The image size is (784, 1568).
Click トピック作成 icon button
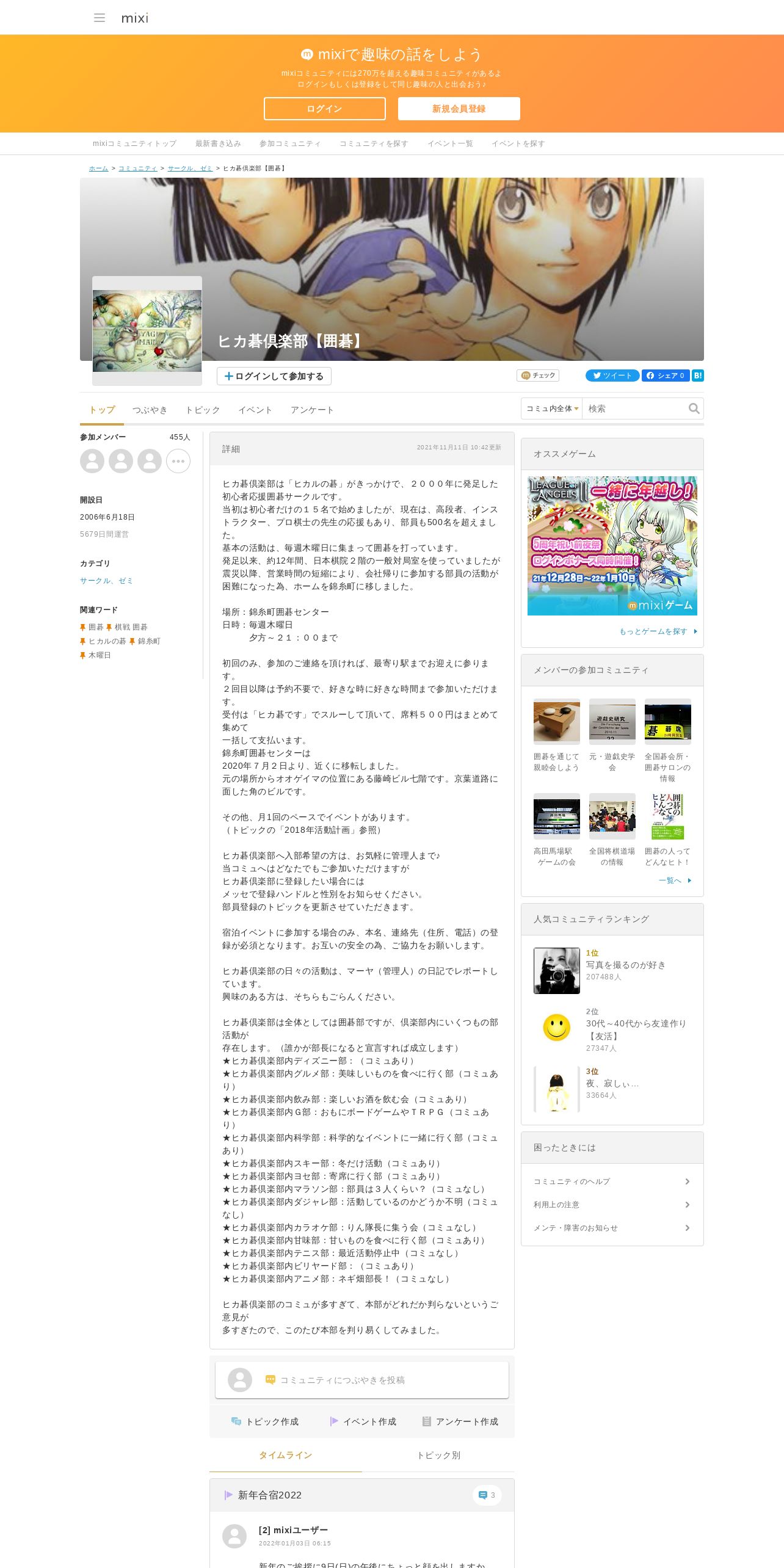265,1421
